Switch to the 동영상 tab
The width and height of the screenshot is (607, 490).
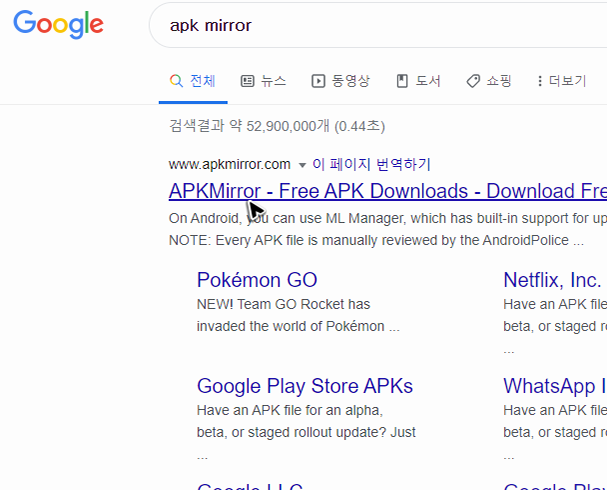pyautogui.click(x=341, y=81)
